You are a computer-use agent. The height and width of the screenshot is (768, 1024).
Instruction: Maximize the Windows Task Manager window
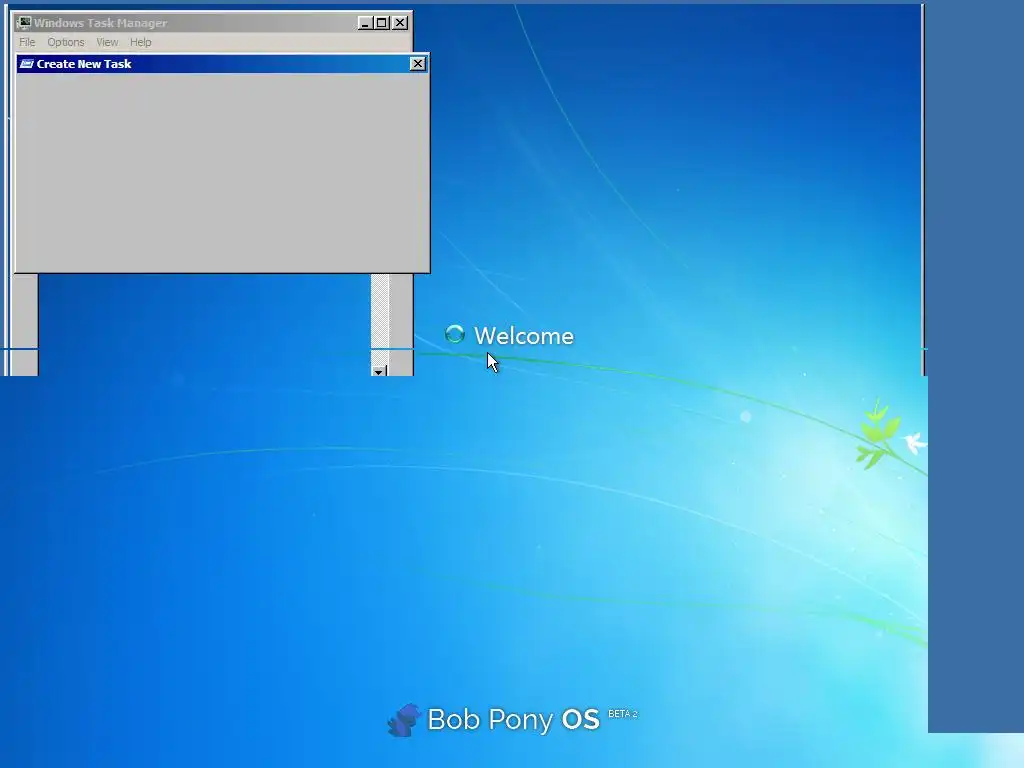382,23
